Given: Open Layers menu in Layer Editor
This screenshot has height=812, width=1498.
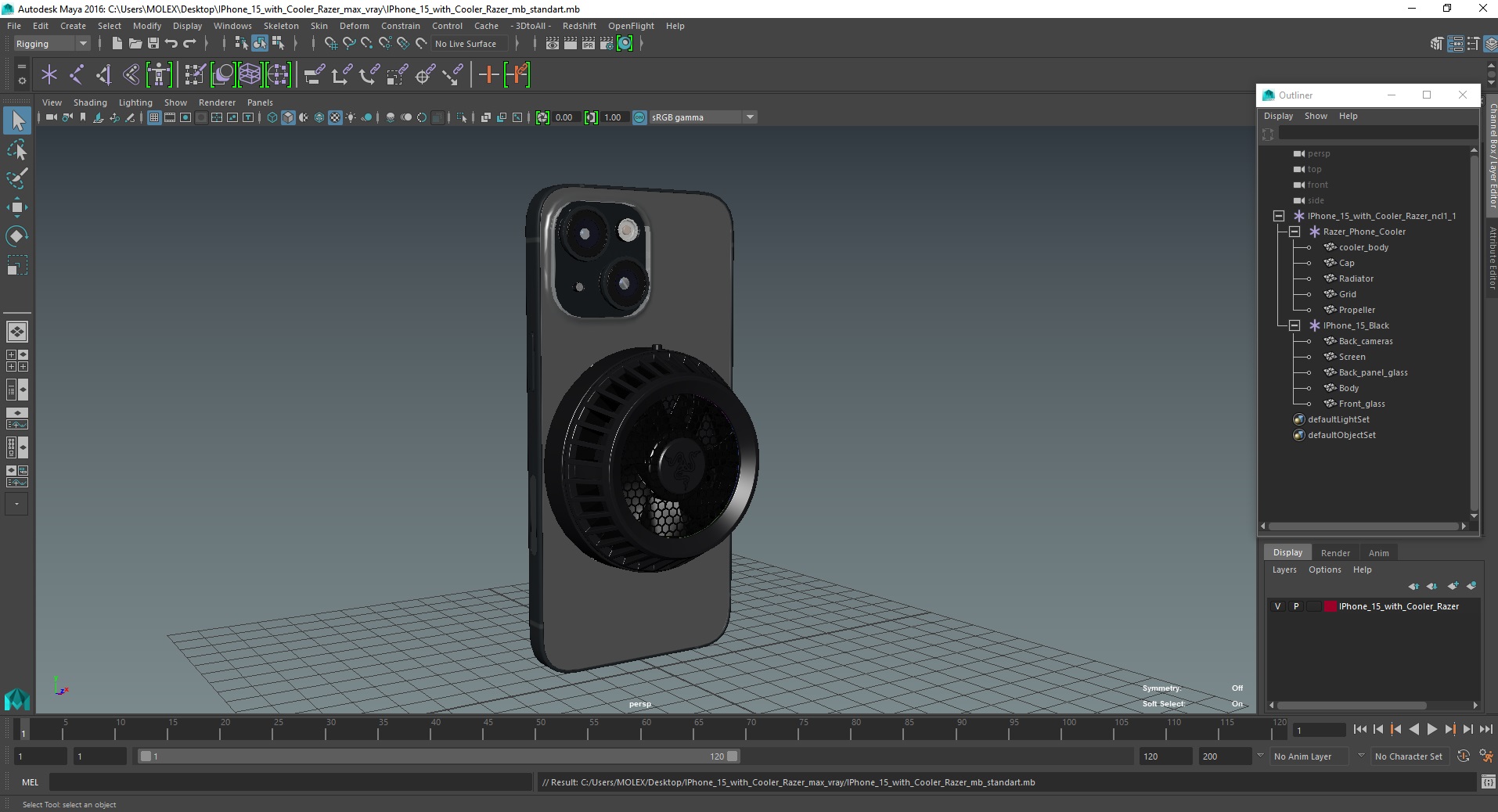Looking at the screenshot, I should 1284,569.
